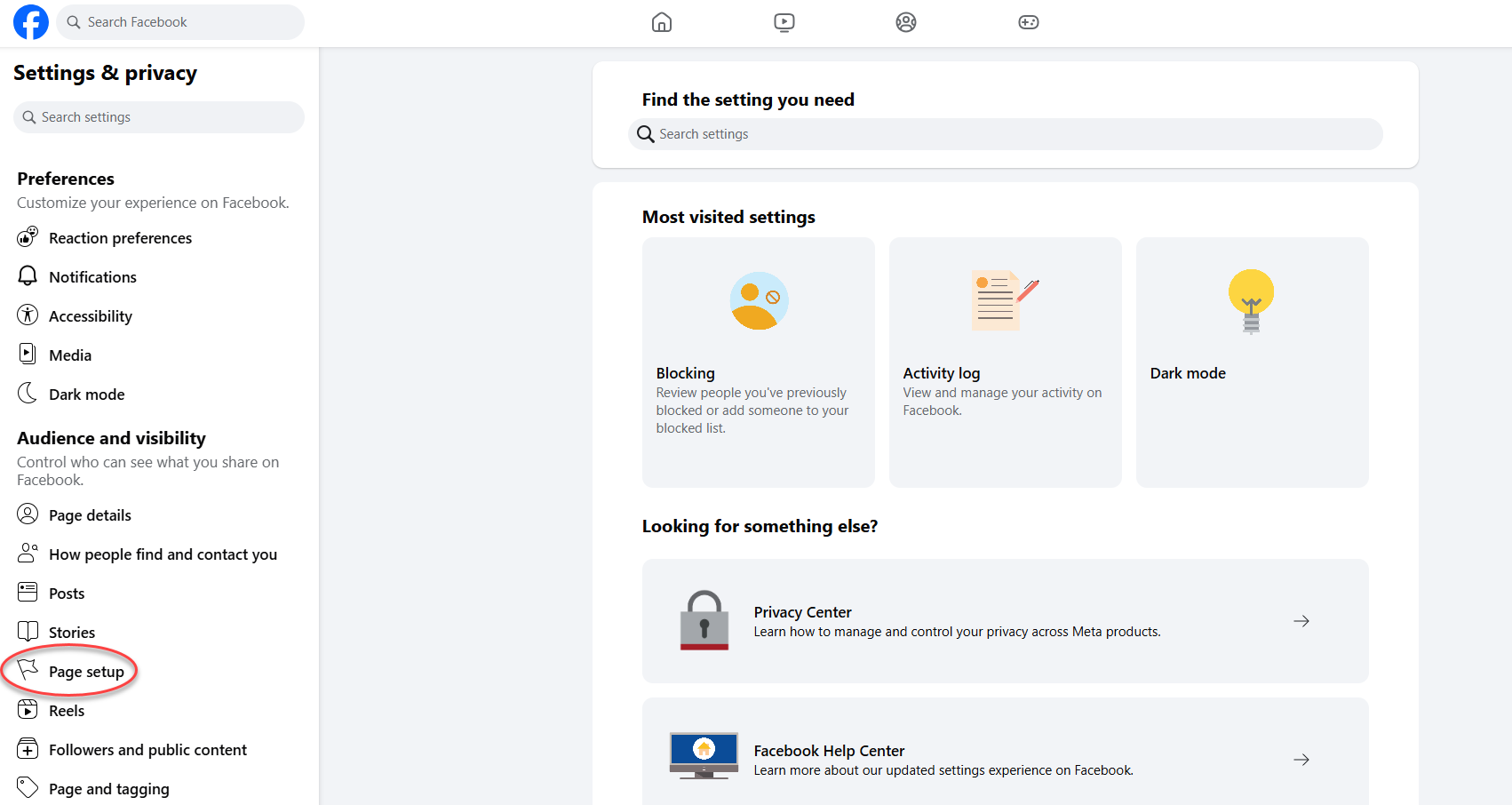Screen dimensions: 1512x805
Task: Click the Posts list icon
Action: pyautogui.click(x=28, y=592)
